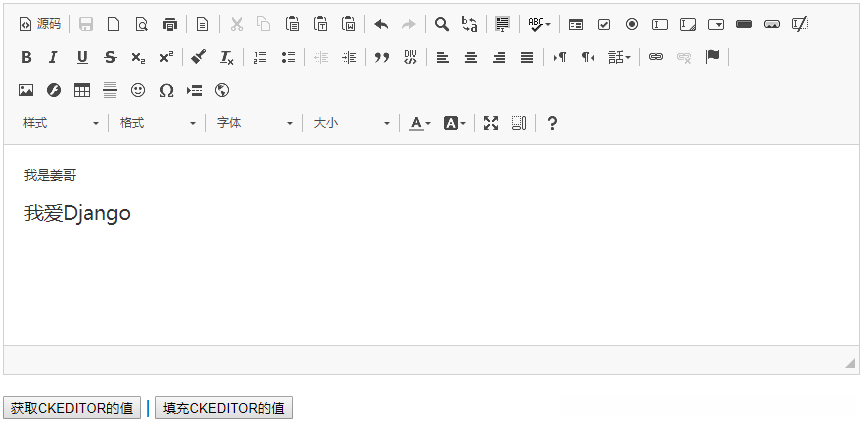Set text direction right to left
This screenshot has height=427, width=865.
(x=588, y=57)
